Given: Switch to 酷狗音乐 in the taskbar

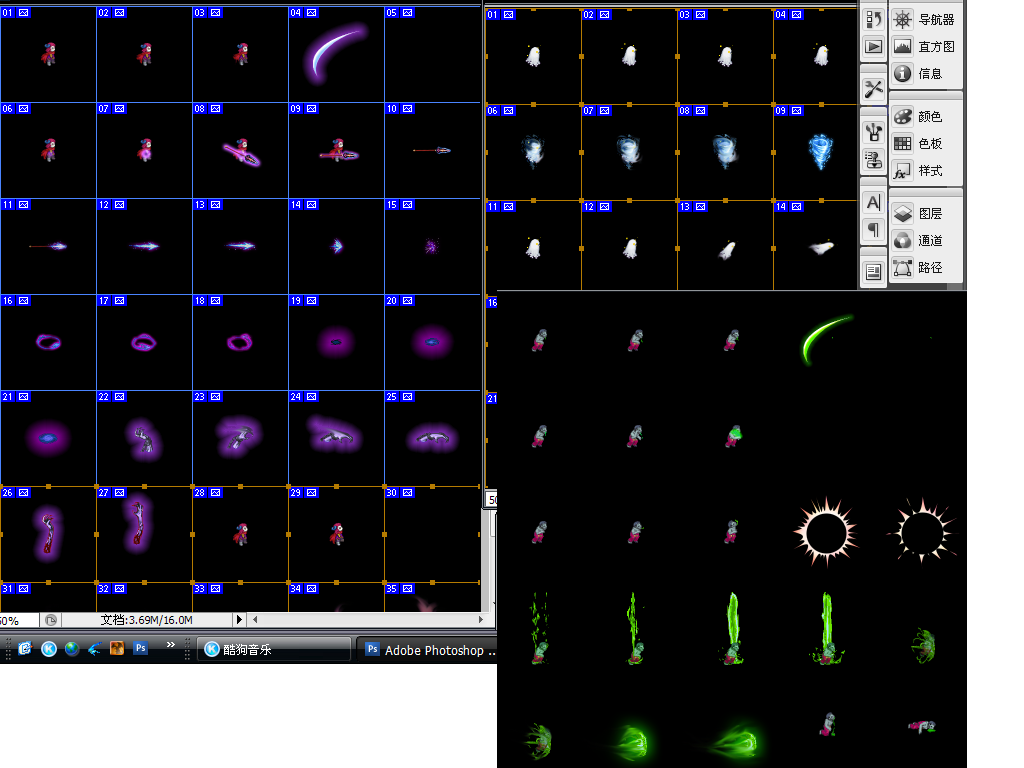Looking at the screenshot, I should point(274,649).
